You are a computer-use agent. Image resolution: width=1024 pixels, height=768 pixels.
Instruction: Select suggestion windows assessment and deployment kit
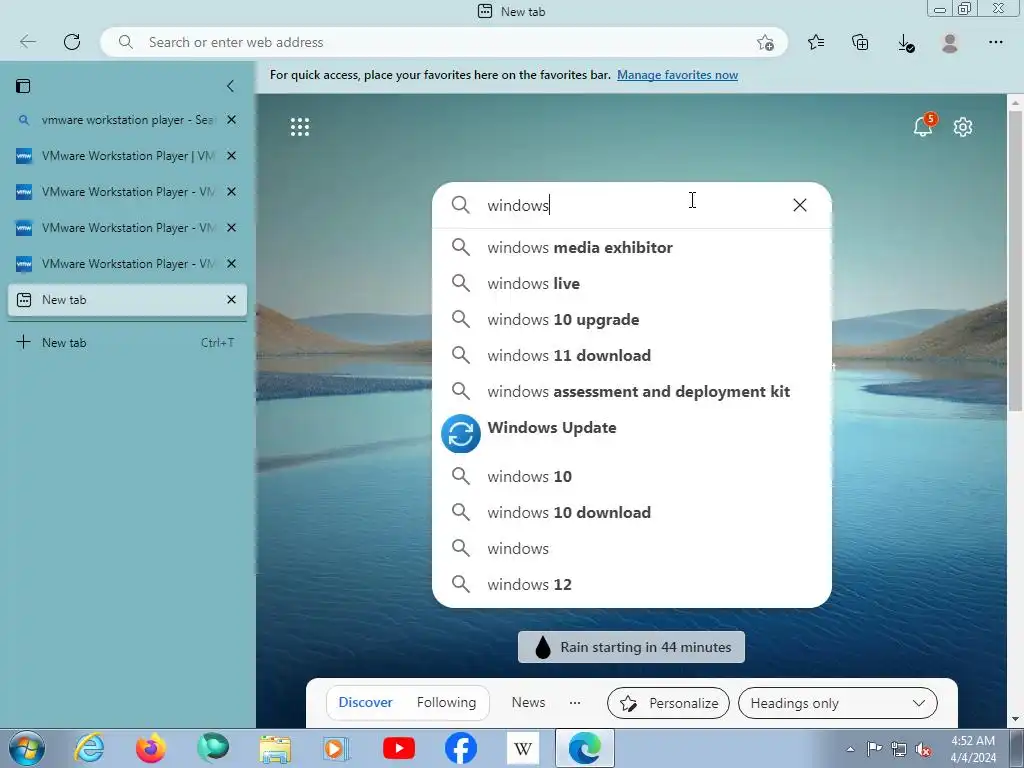coord(632,391)
